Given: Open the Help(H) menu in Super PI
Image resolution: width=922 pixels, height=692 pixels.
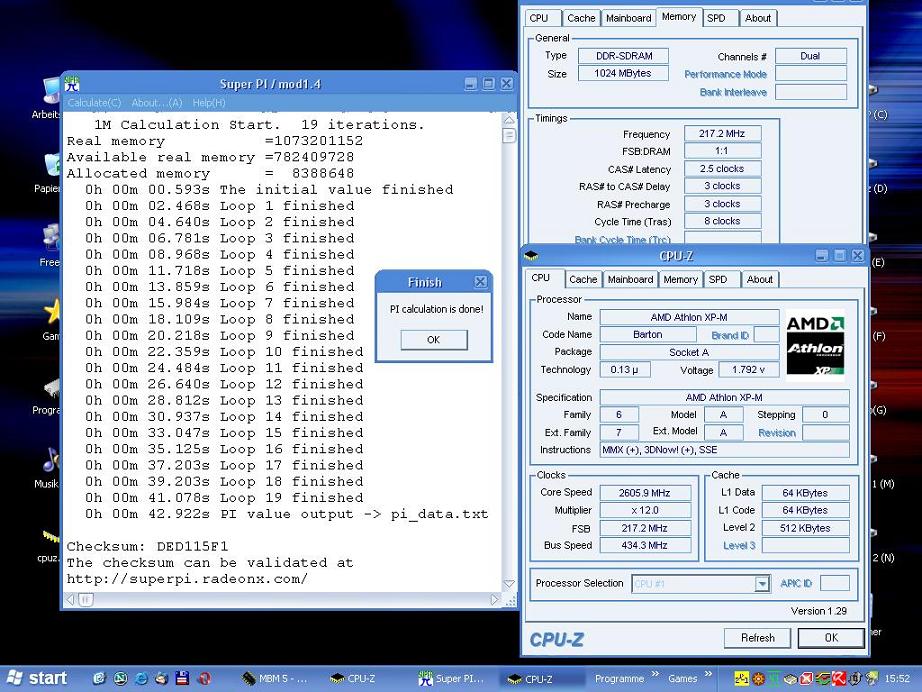Looking at the screenshot, I should [x=209, y=103].
